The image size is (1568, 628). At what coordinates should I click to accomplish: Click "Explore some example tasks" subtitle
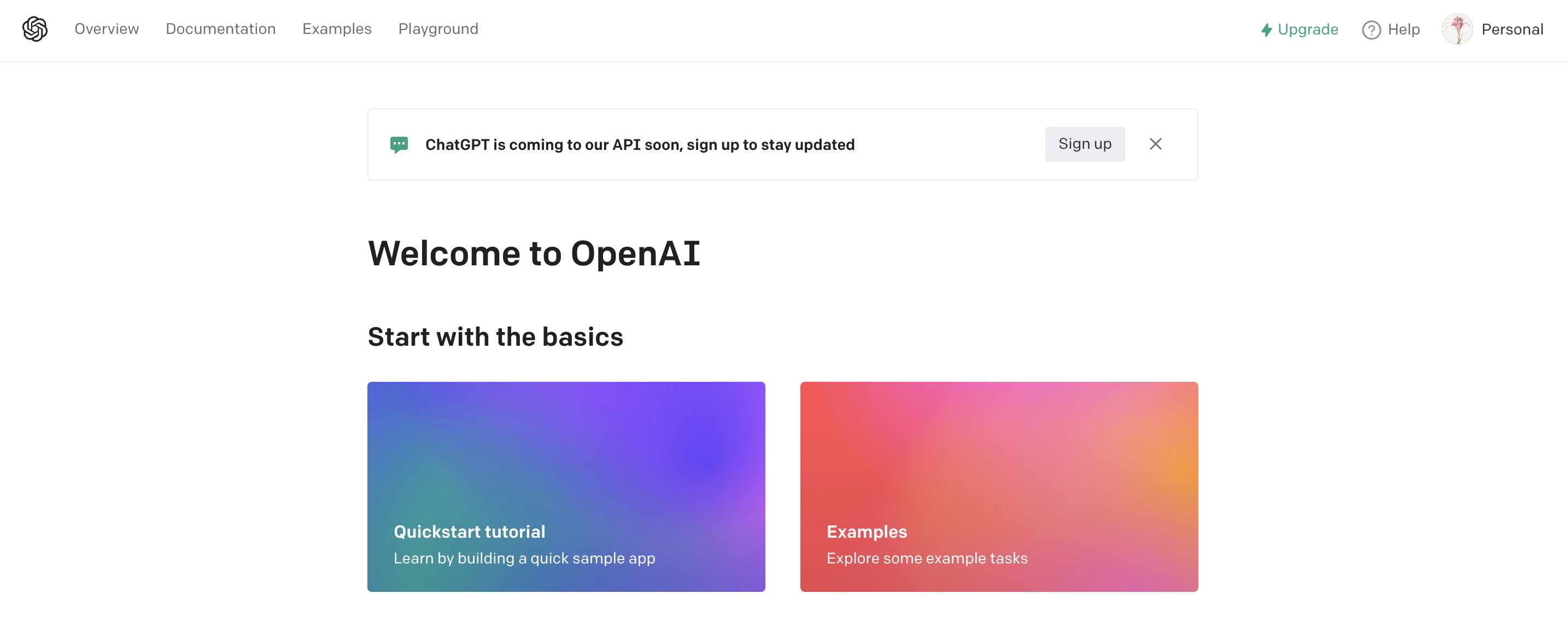[x=927, y=558]
